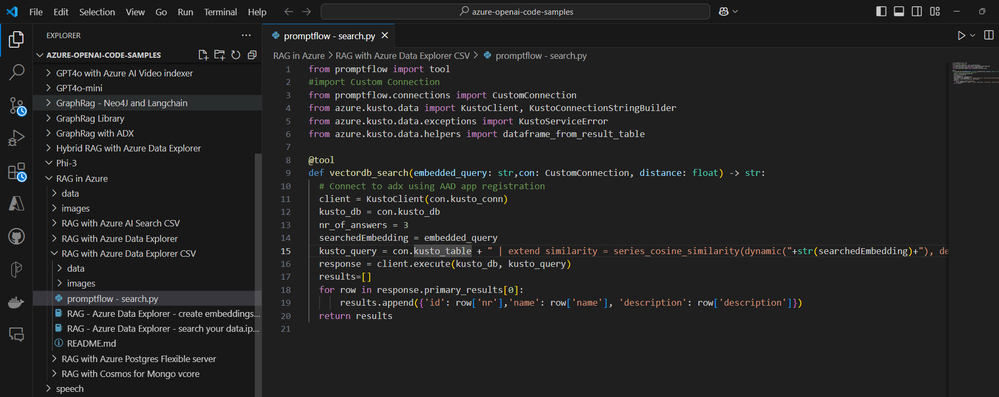The image size is (999, 397).
Task: Click the azure-openai-code-samples command center search
Action: click(515, 12)
